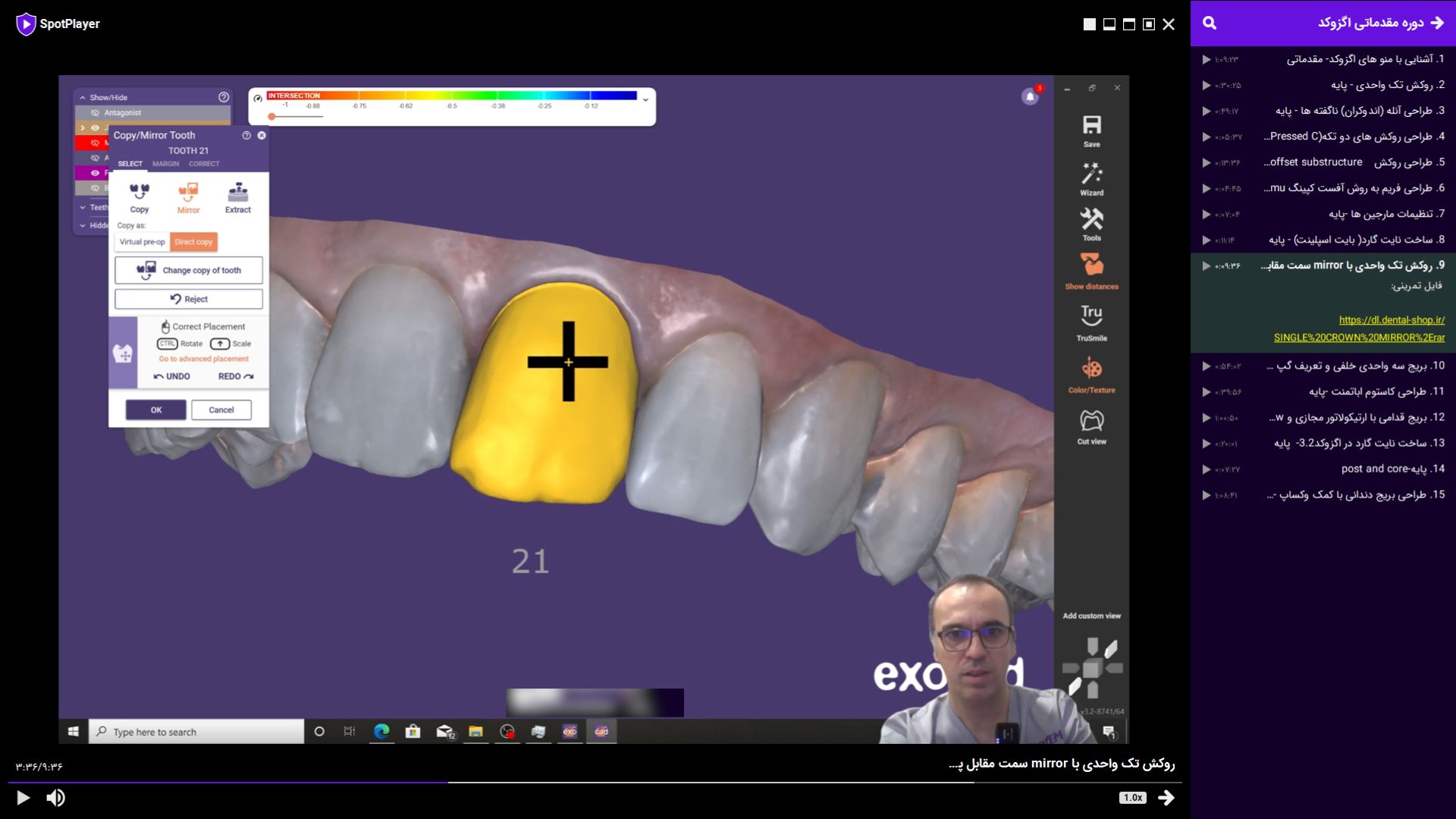Viewport: 1456px width, 819px height.
Task: Toggle visibility eye on the red layer row
Action: pos(95,143)
